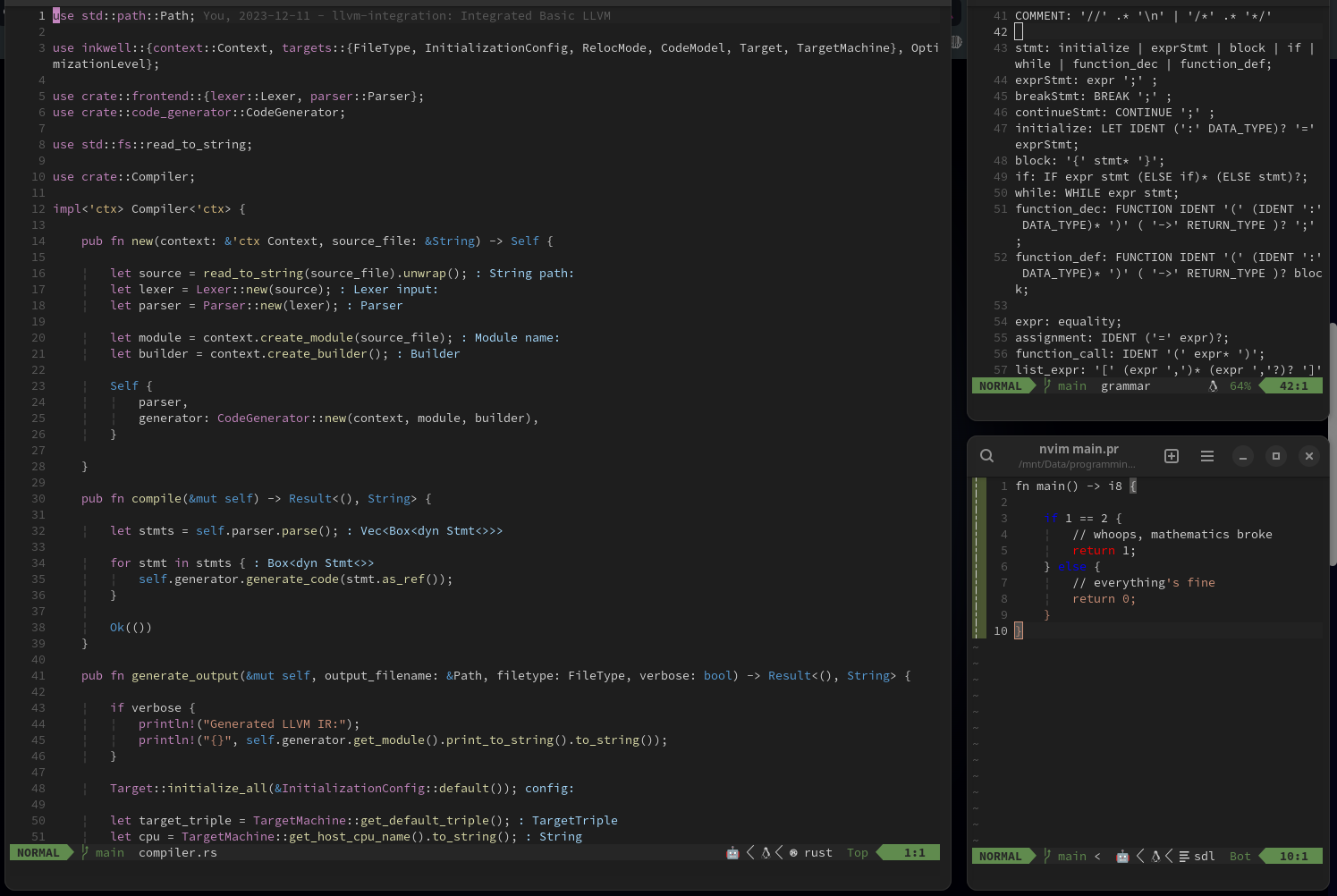Click the git branch icon in main.pr statusline
The image size is (1337, 896).
pyautogui.click(x=1047, y=857)
